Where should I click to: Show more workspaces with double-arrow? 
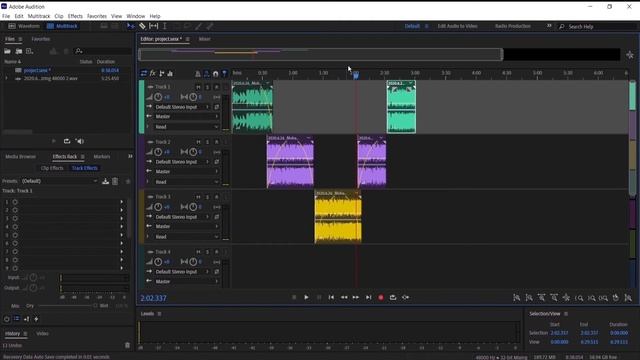[x=549, y=26]
